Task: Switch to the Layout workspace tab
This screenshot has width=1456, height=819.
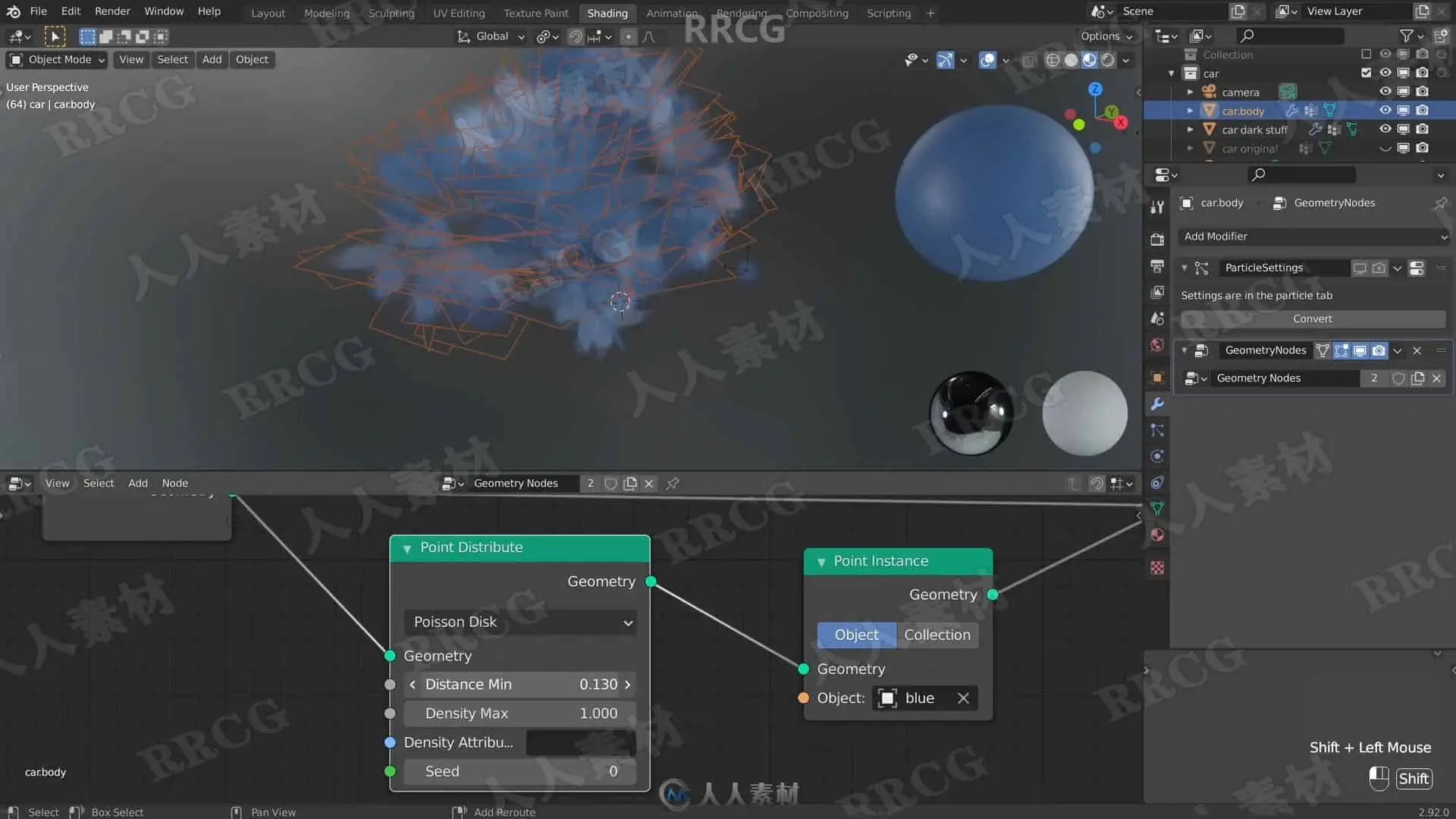Action: click(x=268, y=13)
